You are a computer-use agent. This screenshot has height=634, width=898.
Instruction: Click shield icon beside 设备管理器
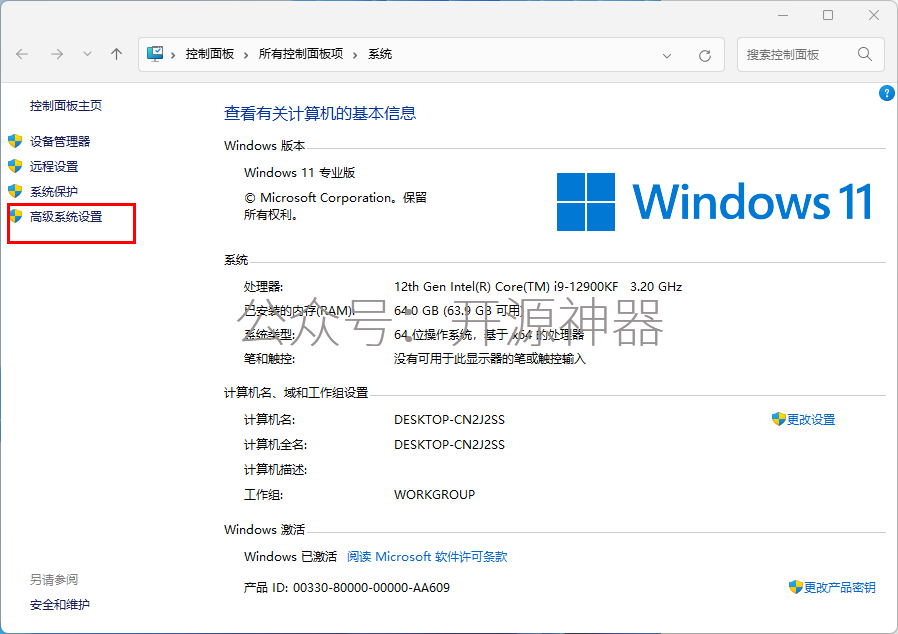(x=15, y=141)
